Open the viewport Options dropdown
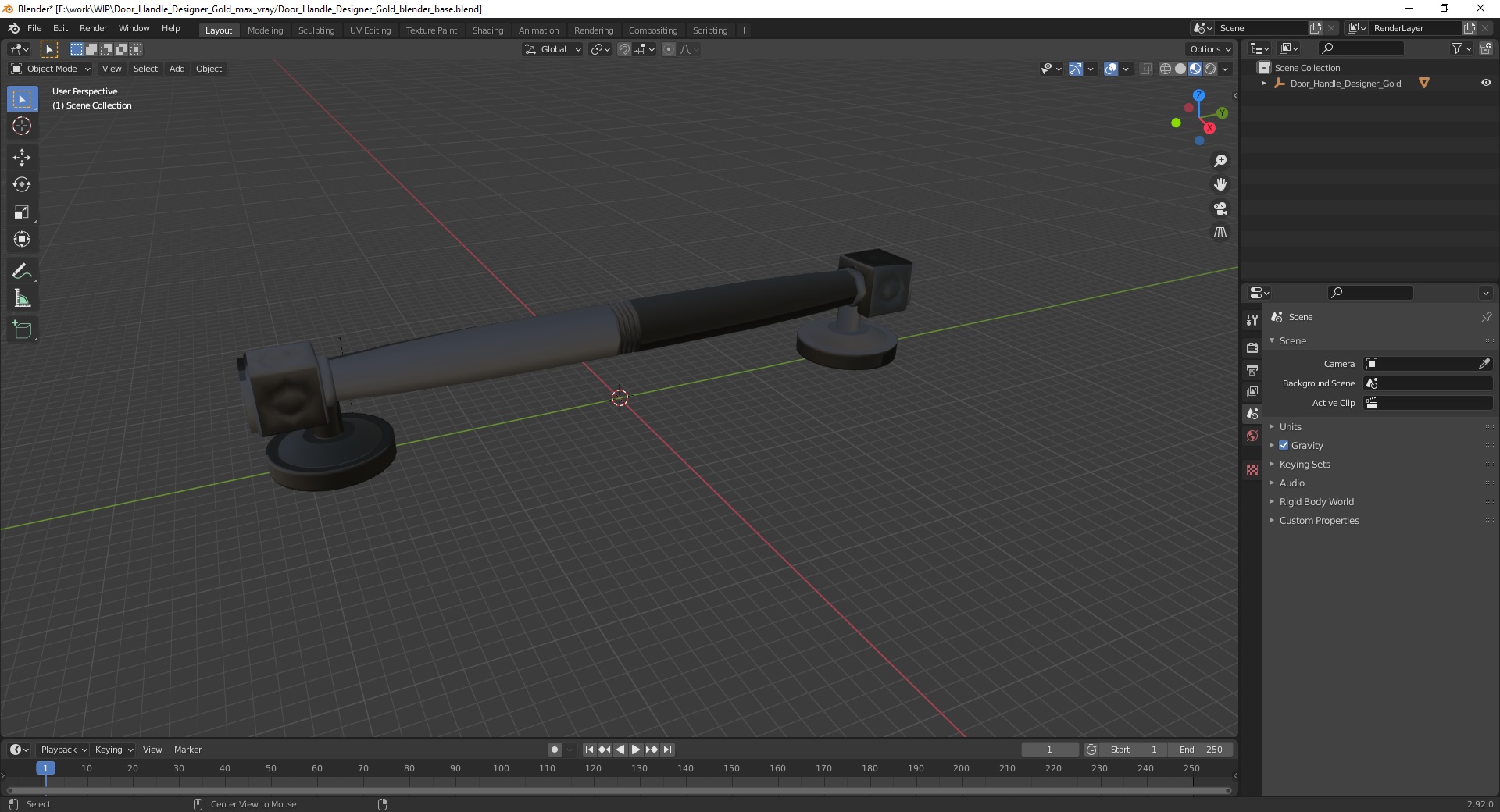The image size is (1500, 812). [1209, 49]
